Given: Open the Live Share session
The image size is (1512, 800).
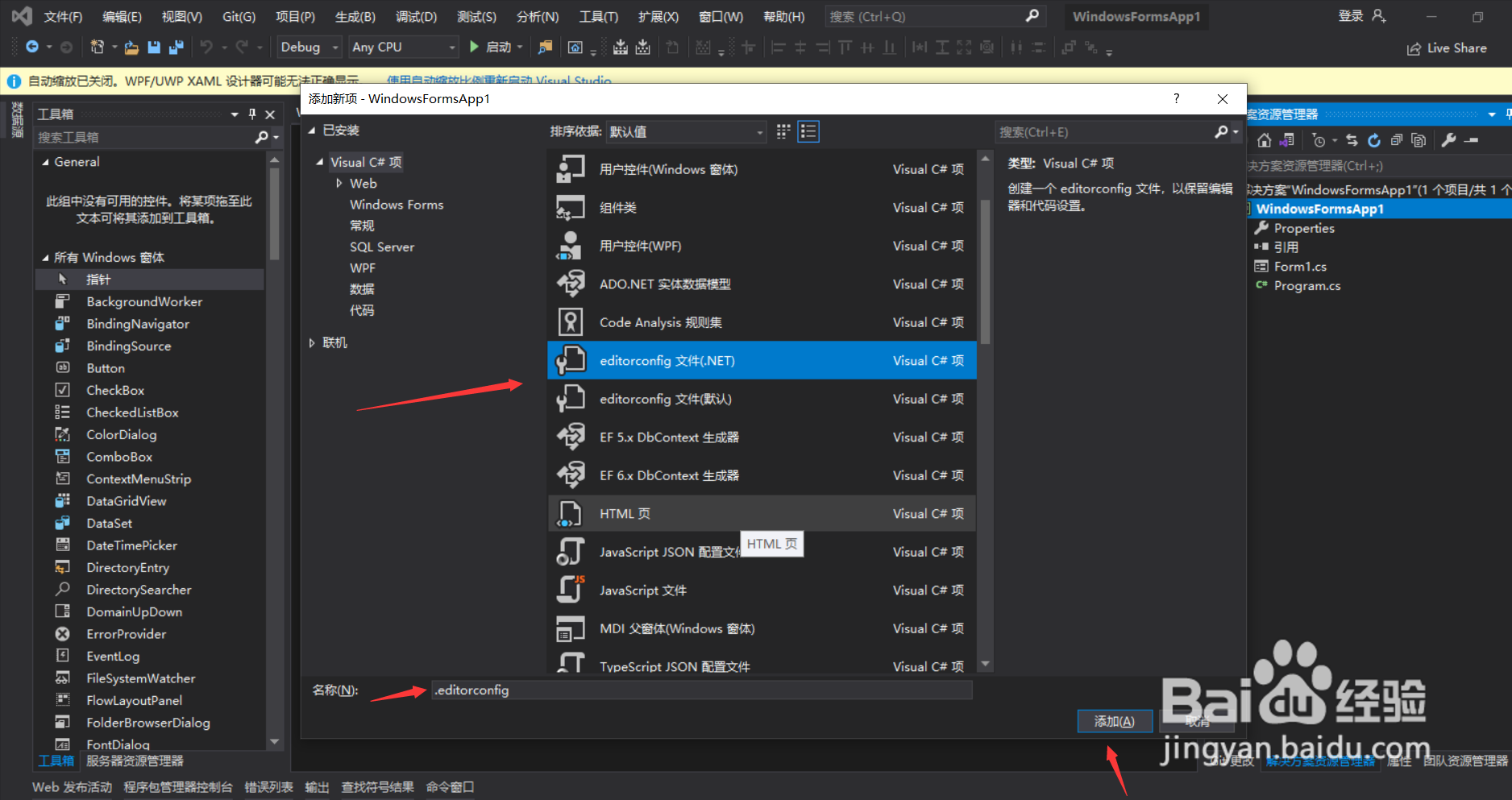Looking at the screenshot, I should pos(1447,48).
